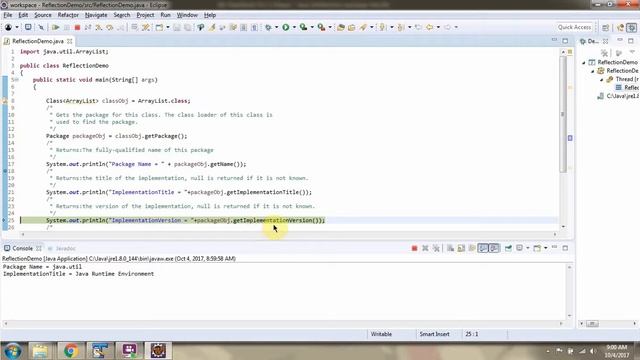Image resolution: width=640 pixels, height=360 pixels.
Task: Open the Refactor menu
Action: pos(68,15)
